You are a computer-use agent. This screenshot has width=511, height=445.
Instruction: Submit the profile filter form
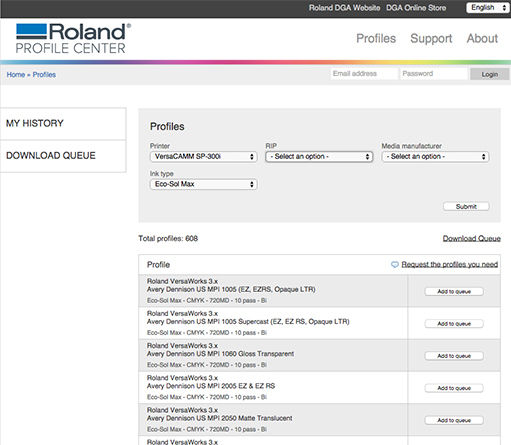(x=466, y=206)
